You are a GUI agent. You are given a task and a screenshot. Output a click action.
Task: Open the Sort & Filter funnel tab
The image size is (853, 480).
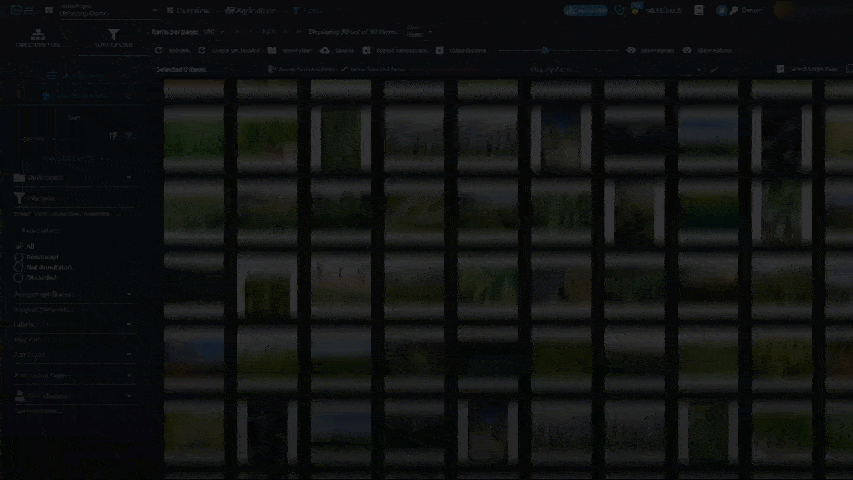pyautogui.click(x=113, y=34)
